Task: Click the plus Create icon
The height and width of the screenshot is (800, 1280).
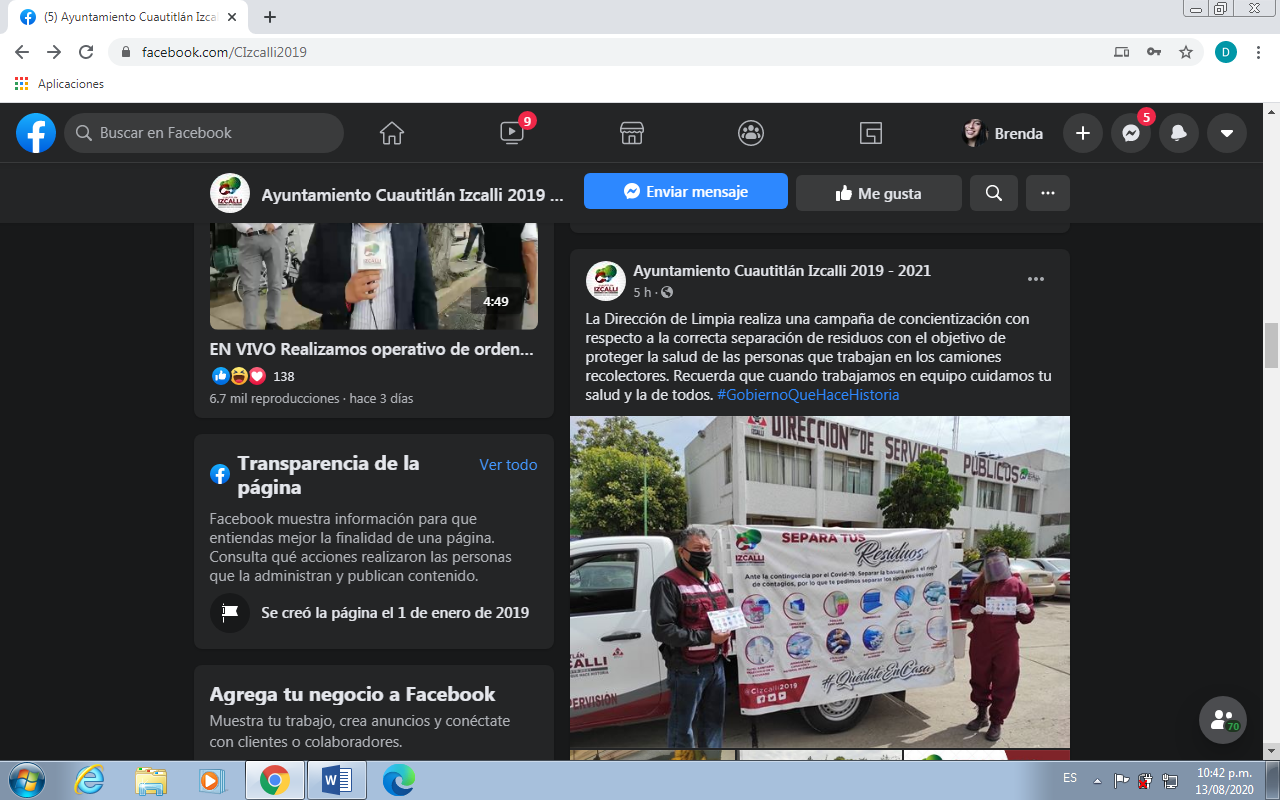Action: click(x=1083, y=133)
